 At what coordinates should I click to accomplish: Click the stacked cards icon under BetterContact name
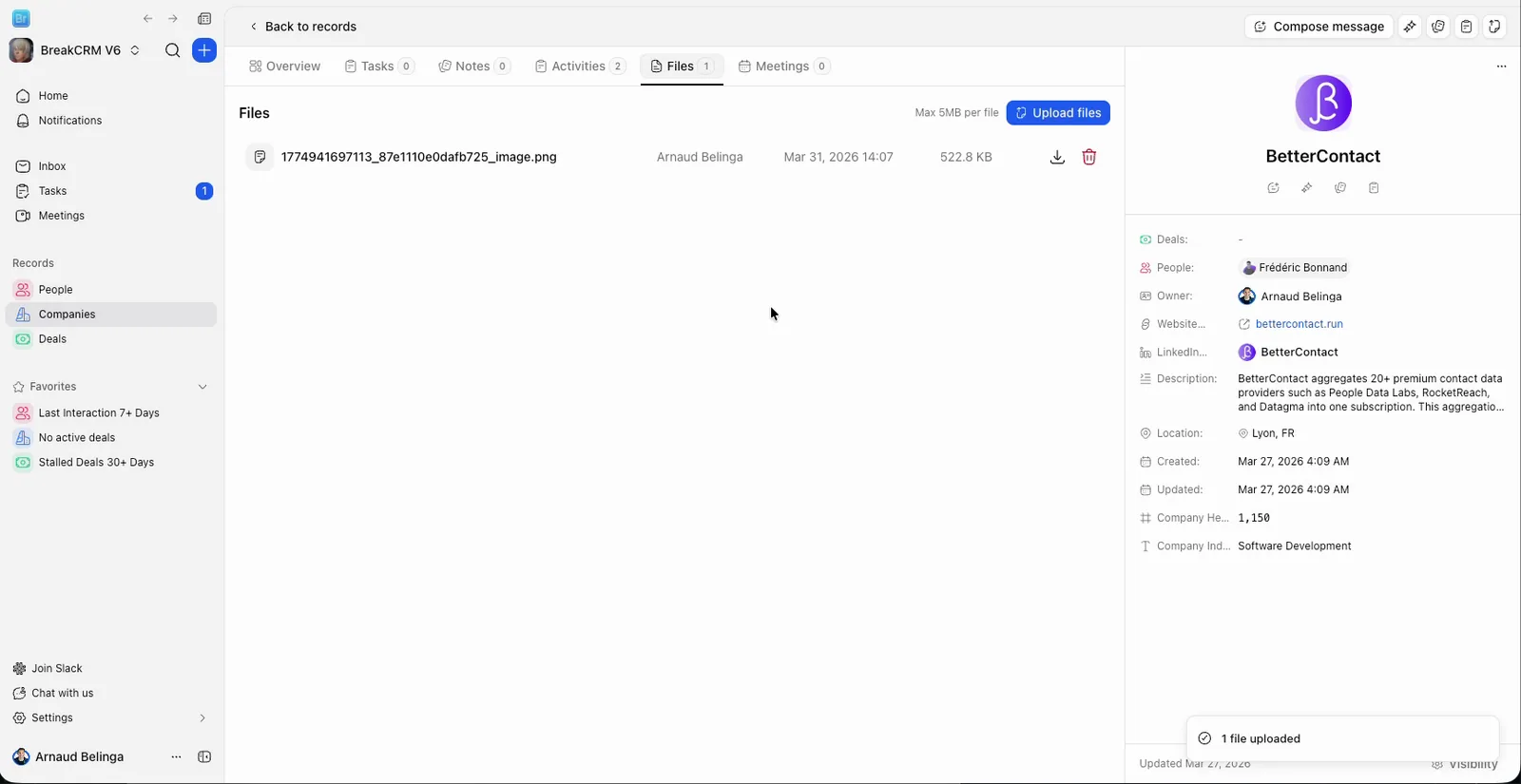click(1340, 188)
